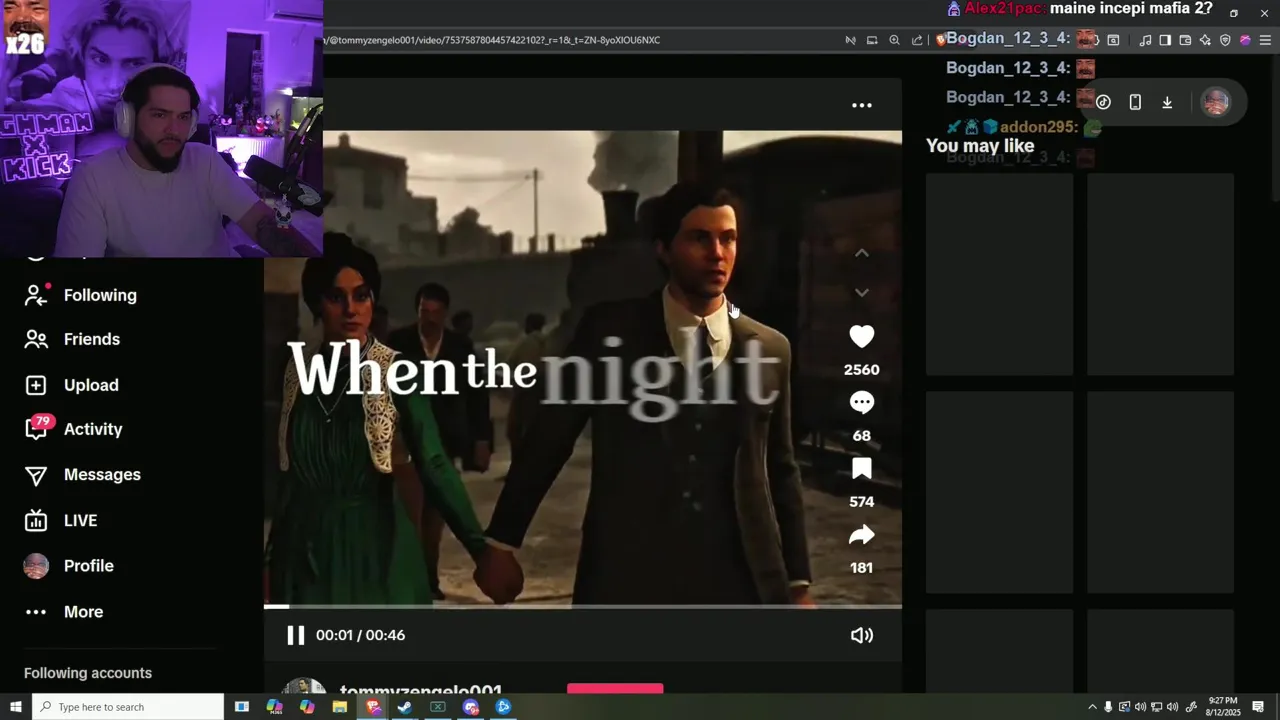Open Steam from the taskbar

click(x=405, y=707)
